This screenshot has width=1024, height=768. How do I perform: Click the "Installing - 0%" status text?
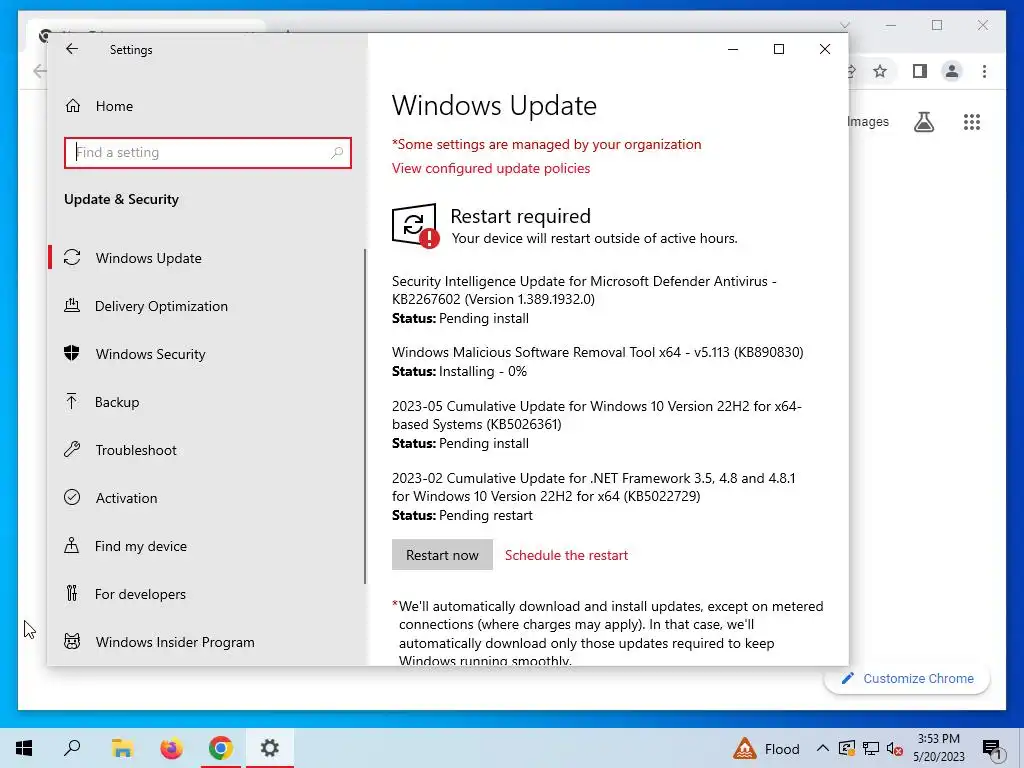tap(483, 371)
